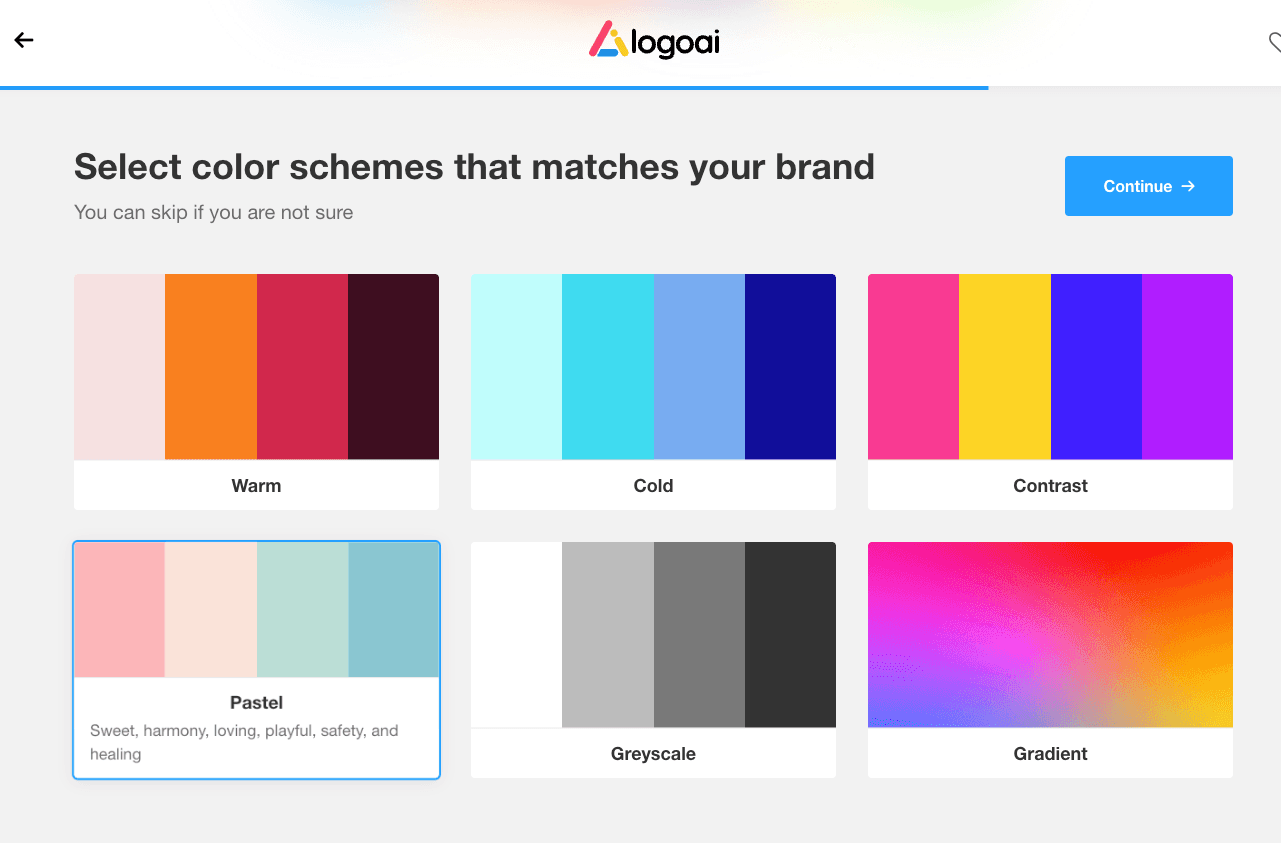The image size is (1281, 843).
Task: Click the heart favorites icon
Action: (1274, 42)
